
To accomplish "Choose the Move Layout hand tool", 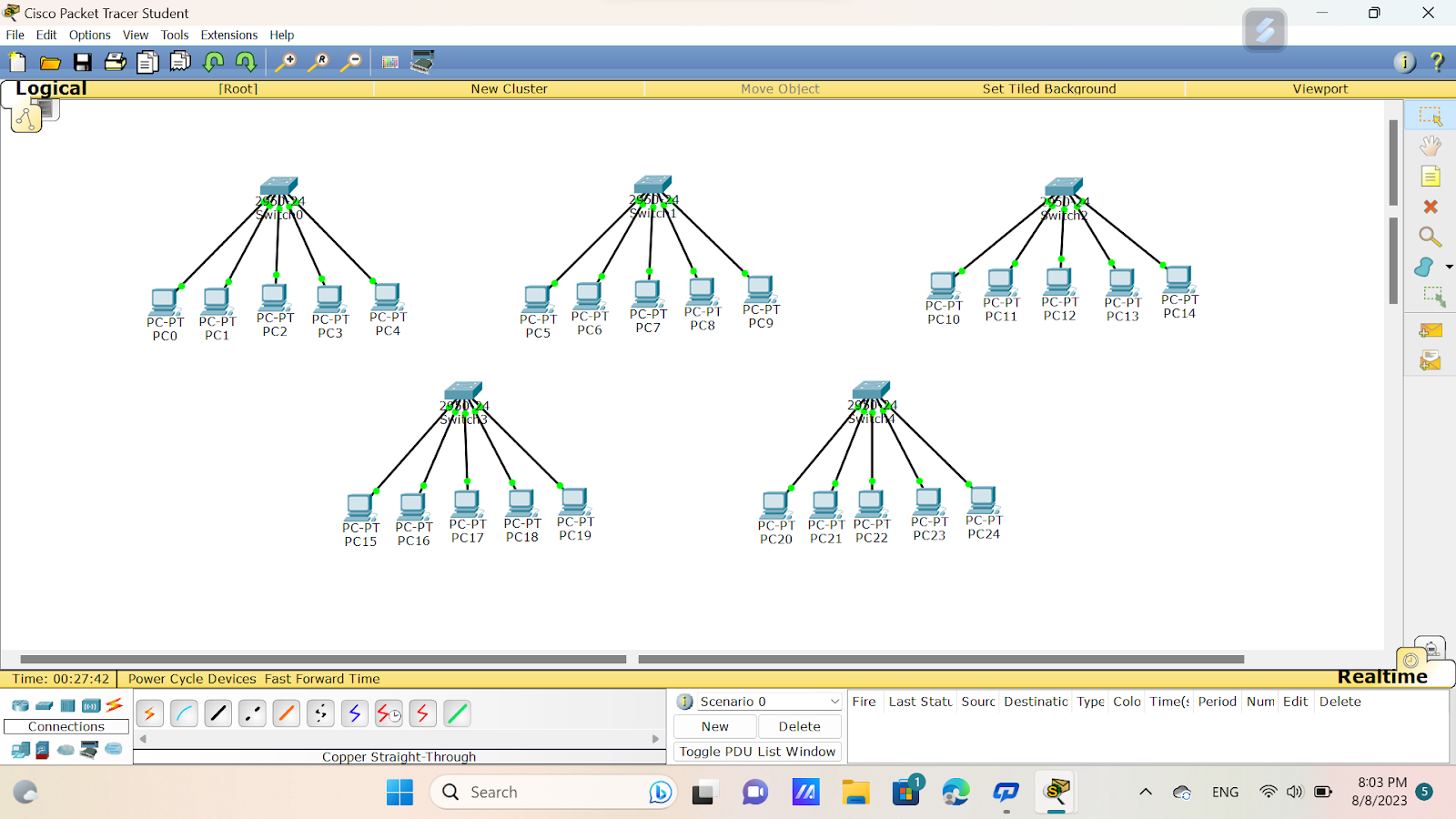I will tap(1431, 146).
